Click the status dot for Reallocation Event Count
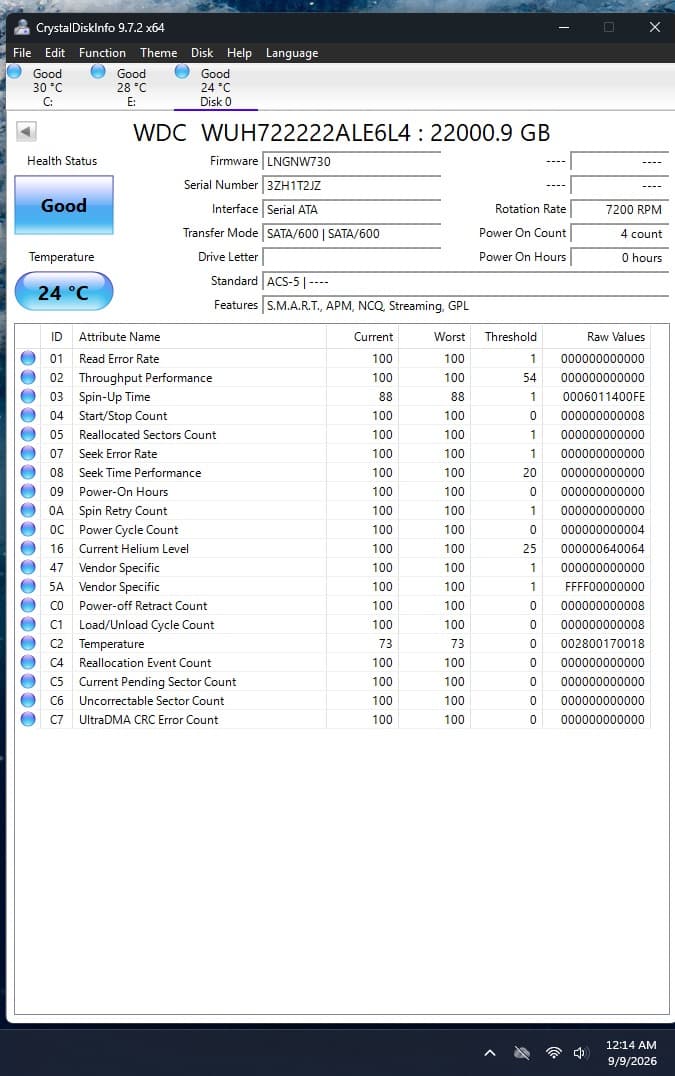The width and height of the screenshot is (675, 1076). pos(28,662)
